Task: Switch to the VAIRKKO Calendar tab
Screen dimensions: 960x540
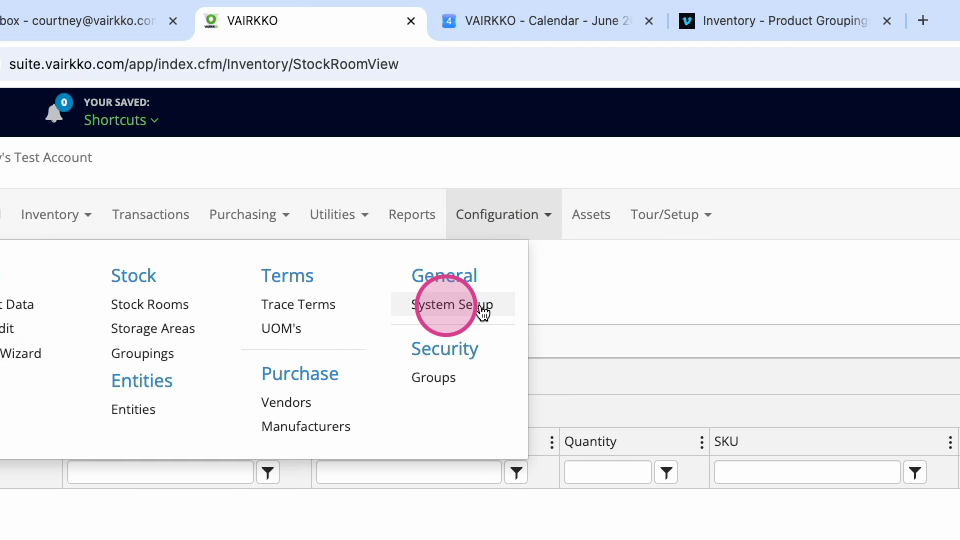Action: click(x=547, y=21)
